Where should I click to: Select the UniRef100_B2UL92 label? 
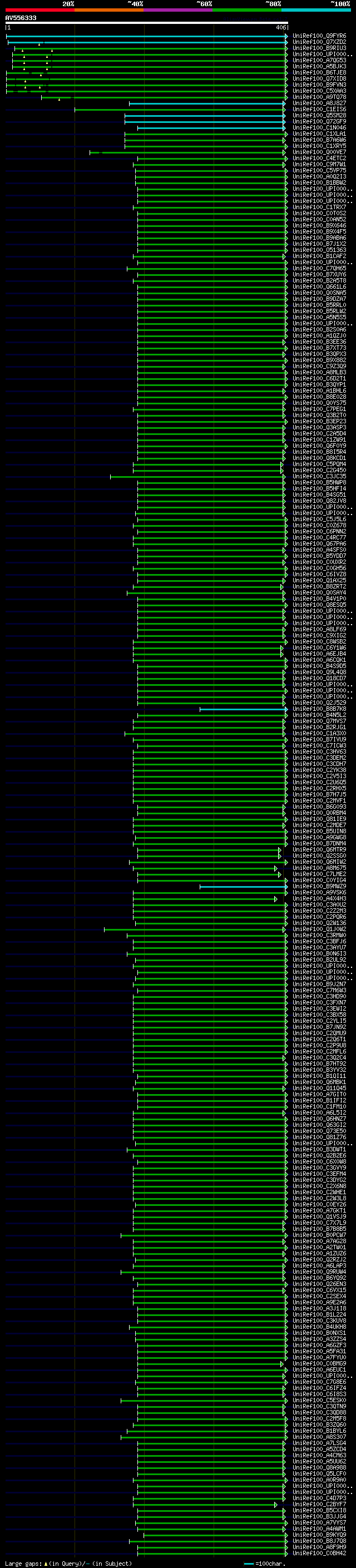[319, 960]
